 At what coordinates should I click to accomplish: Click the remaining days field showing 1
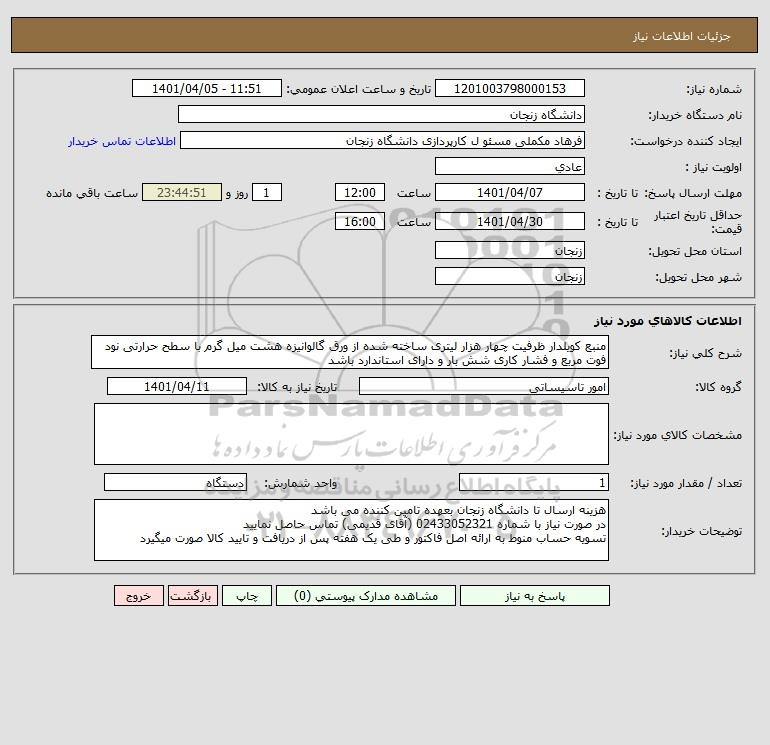[x=267, y=193]
